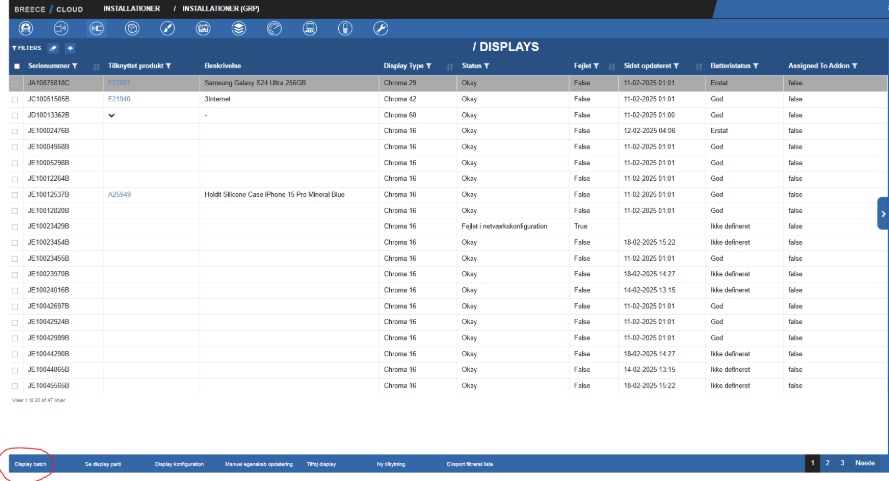Go to page 2 of the table
Screen dimensions: 889x481
(827, 463)
